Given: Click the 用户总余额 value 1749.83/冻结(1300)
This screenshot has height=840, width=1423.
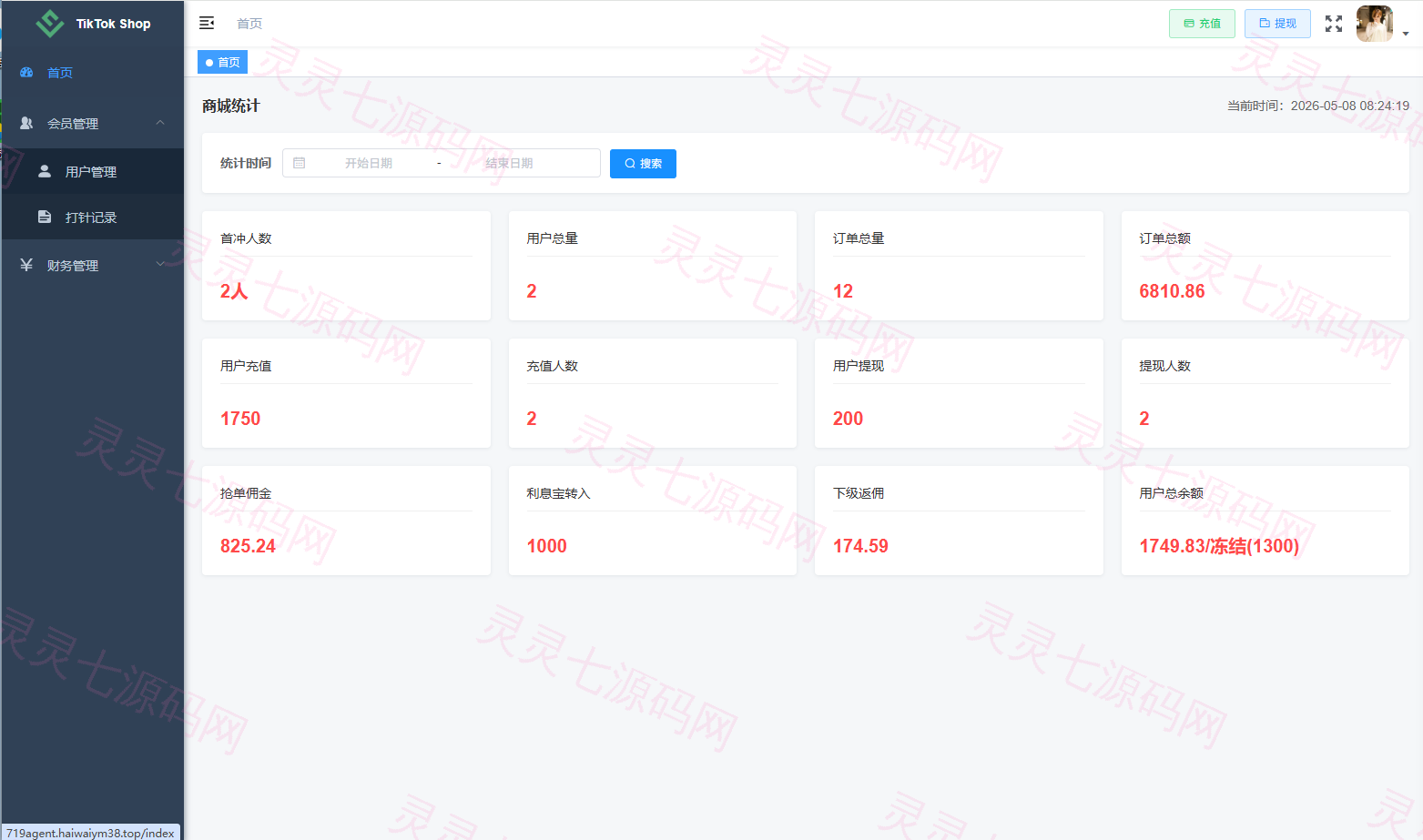Looking at the screenshot, I should point(1219,546).
